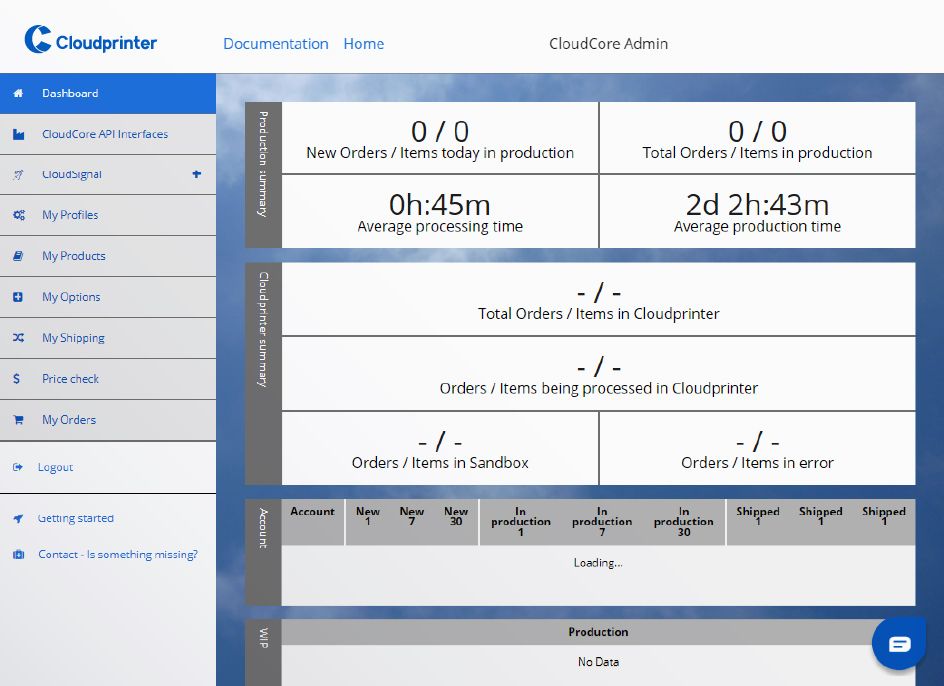This screenshot has height=686, width=944.
Task: Click the Production summary vertical label
Action: click(x=263, y=164)
